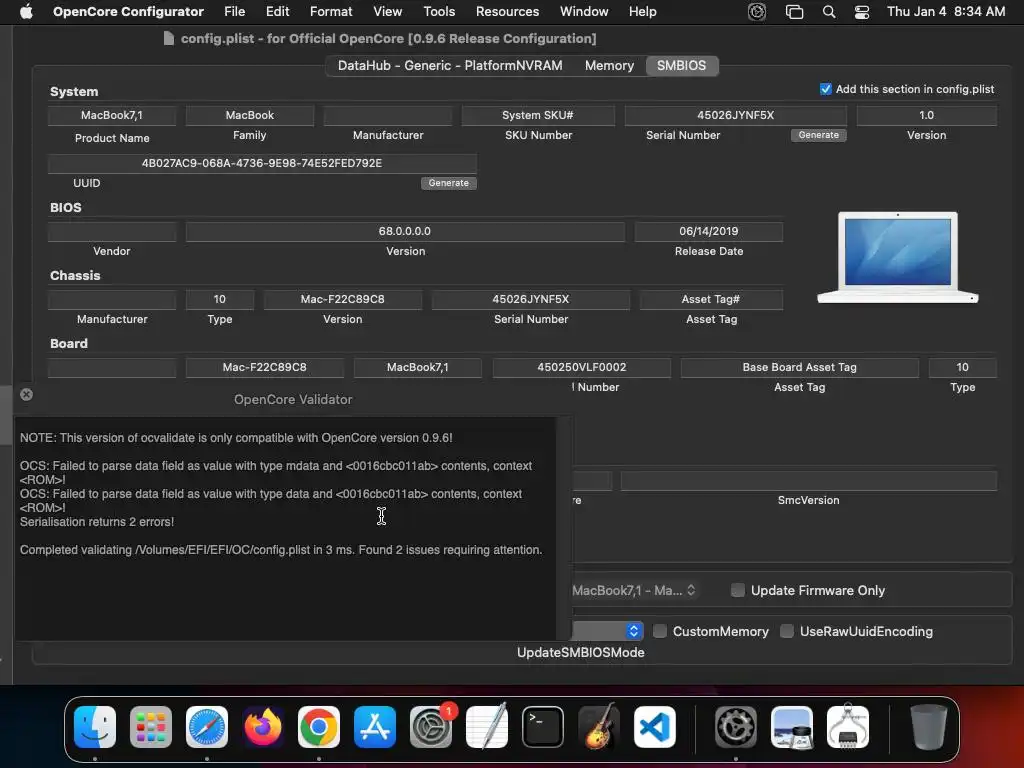Generate a new UUID
Viewport: 1024px width, 768px height.
click(x=449, y=184)
